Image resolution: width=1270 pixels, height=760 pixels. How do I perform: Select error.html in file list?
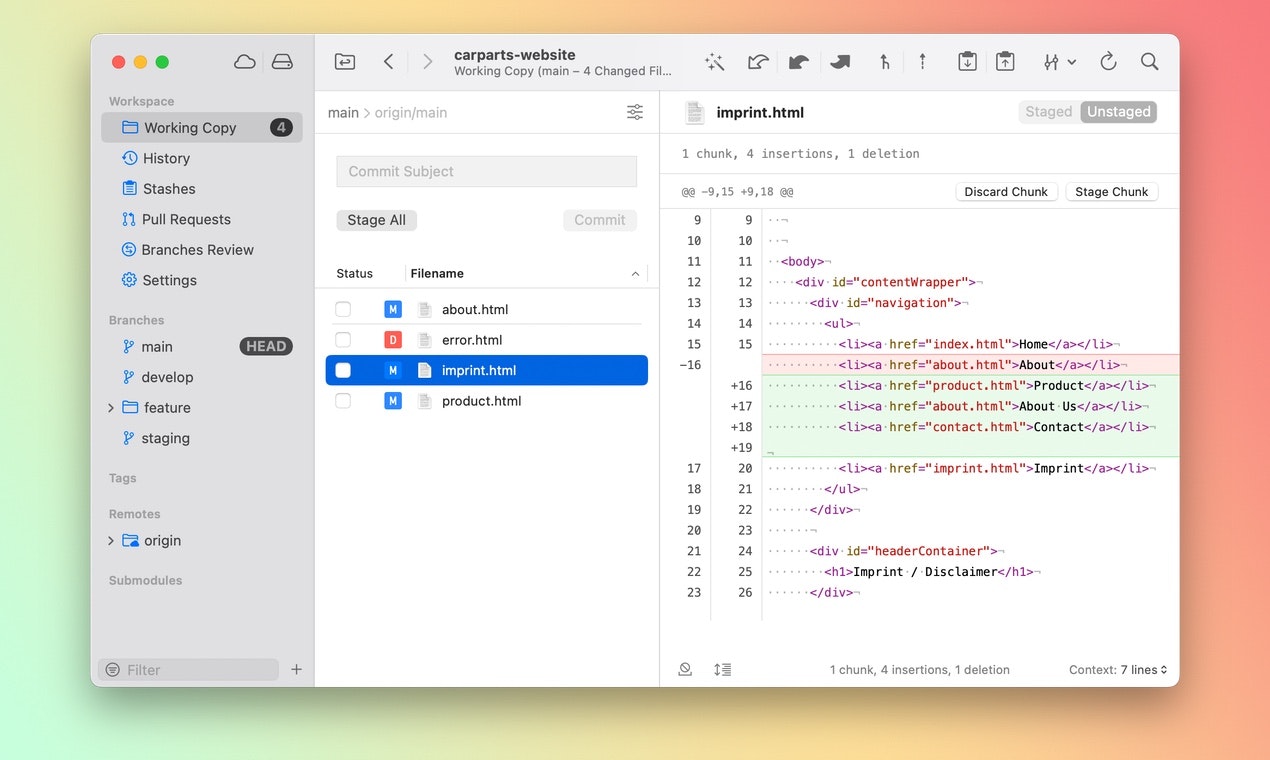487,340
